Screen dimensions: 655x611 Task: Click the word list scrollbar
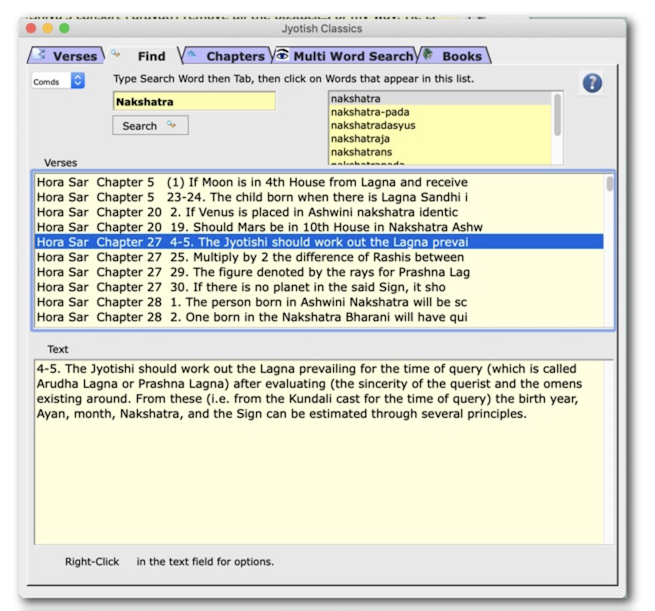tap(557, 115)
